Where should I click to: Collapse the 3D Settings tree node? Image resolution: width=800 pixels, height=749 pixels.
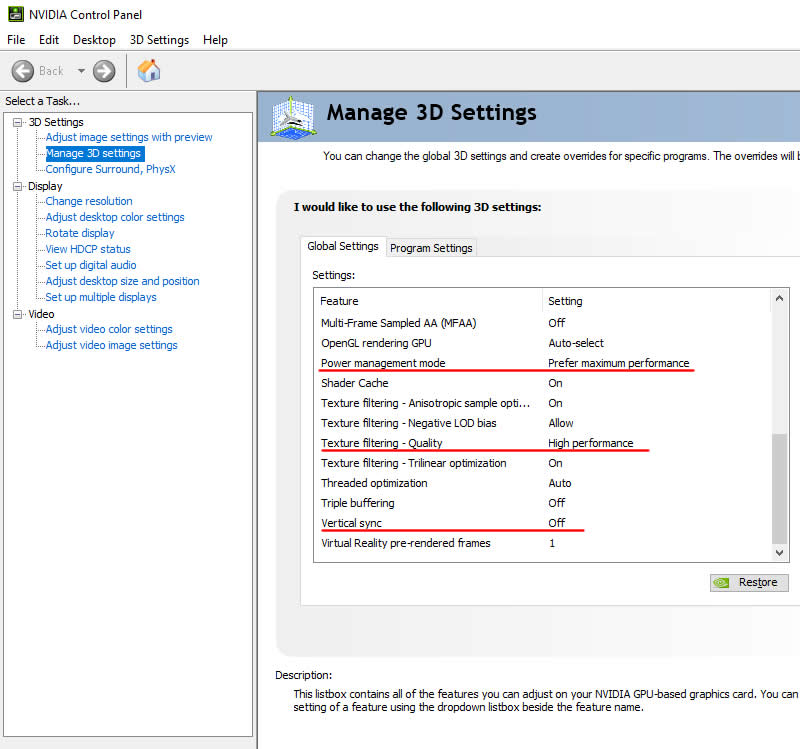17,122
